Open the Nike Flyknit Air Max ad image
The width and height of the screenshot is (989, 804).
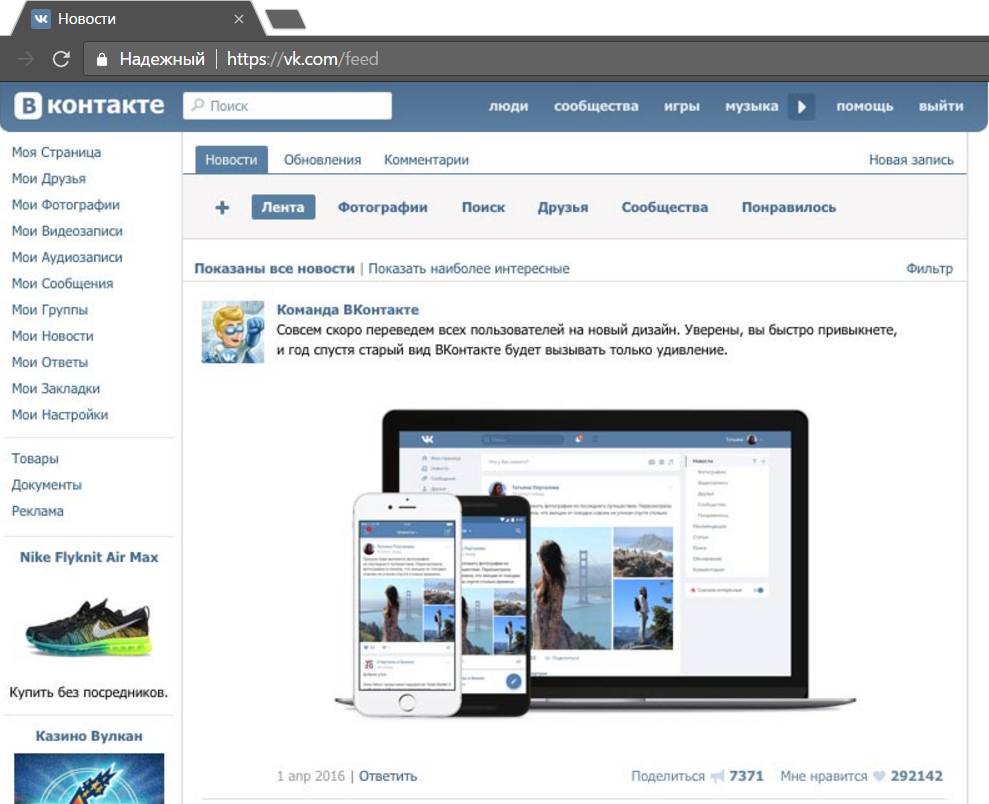coord(89,624)
